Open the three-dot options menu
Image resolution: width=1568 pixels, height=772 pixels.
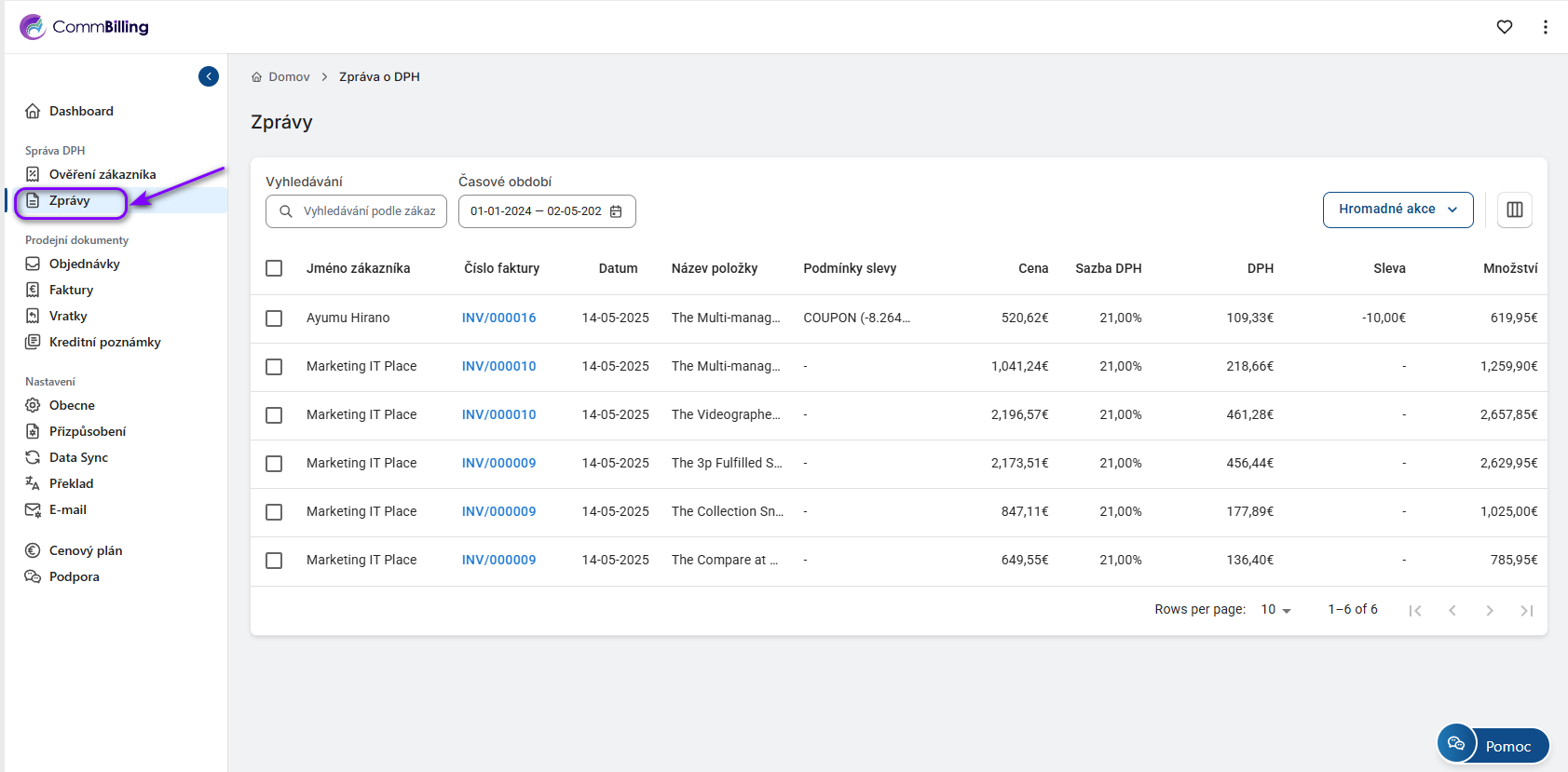pos(1545,27)
